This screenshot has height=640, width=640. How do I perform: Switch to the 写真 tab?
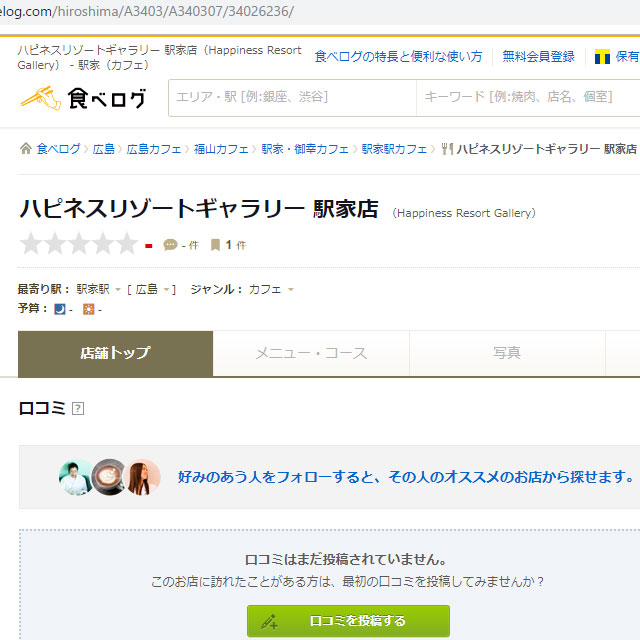[x=507, y=353]
